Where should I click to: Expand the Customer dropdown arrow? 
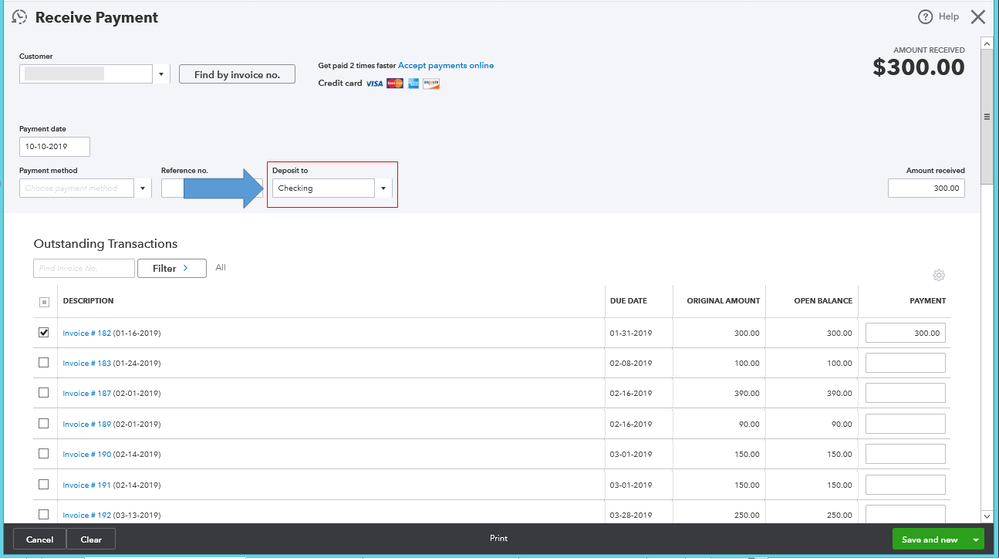[161, 74]
